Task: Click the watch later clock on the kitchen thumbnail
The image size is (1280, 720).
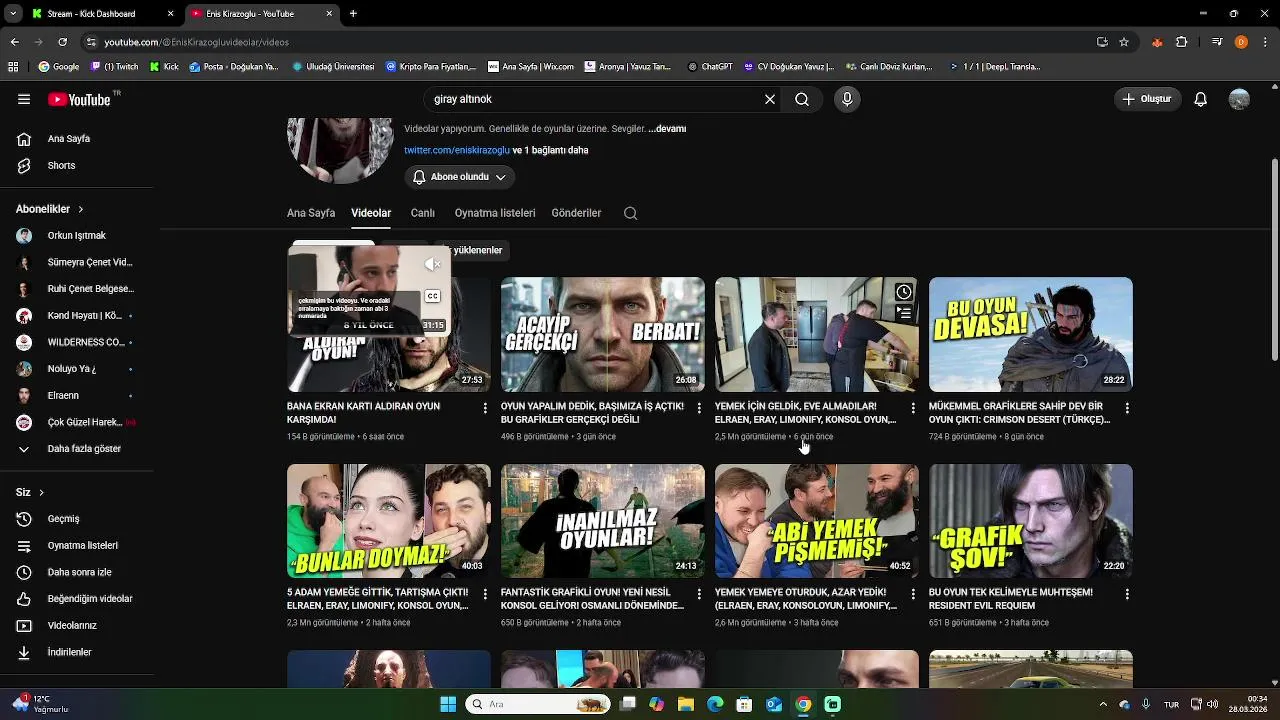Action: (903, 292)
